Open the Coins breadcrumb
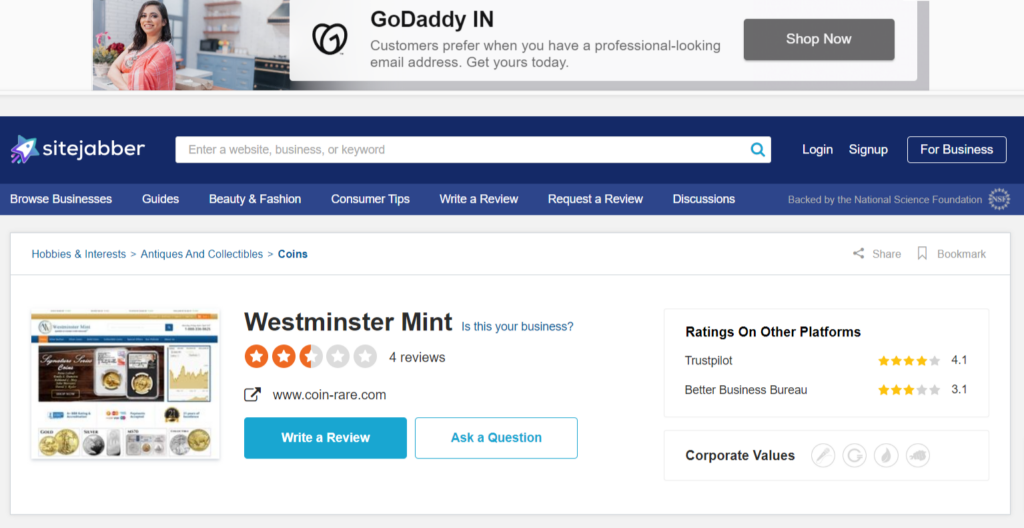Image resolution: width=1024 pixels, height=528 pixels. point(293,254)
